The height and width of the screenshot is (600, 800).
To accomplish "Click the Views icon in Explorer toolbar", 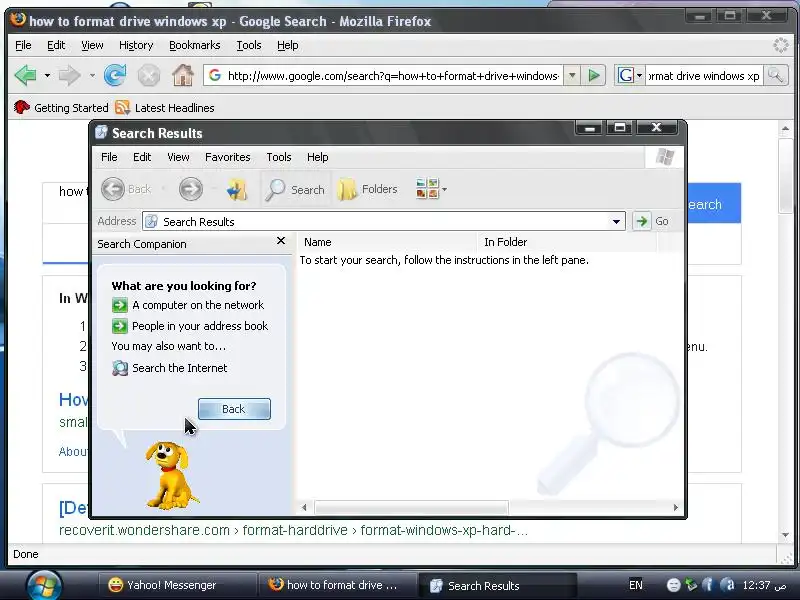I will 427,189.
